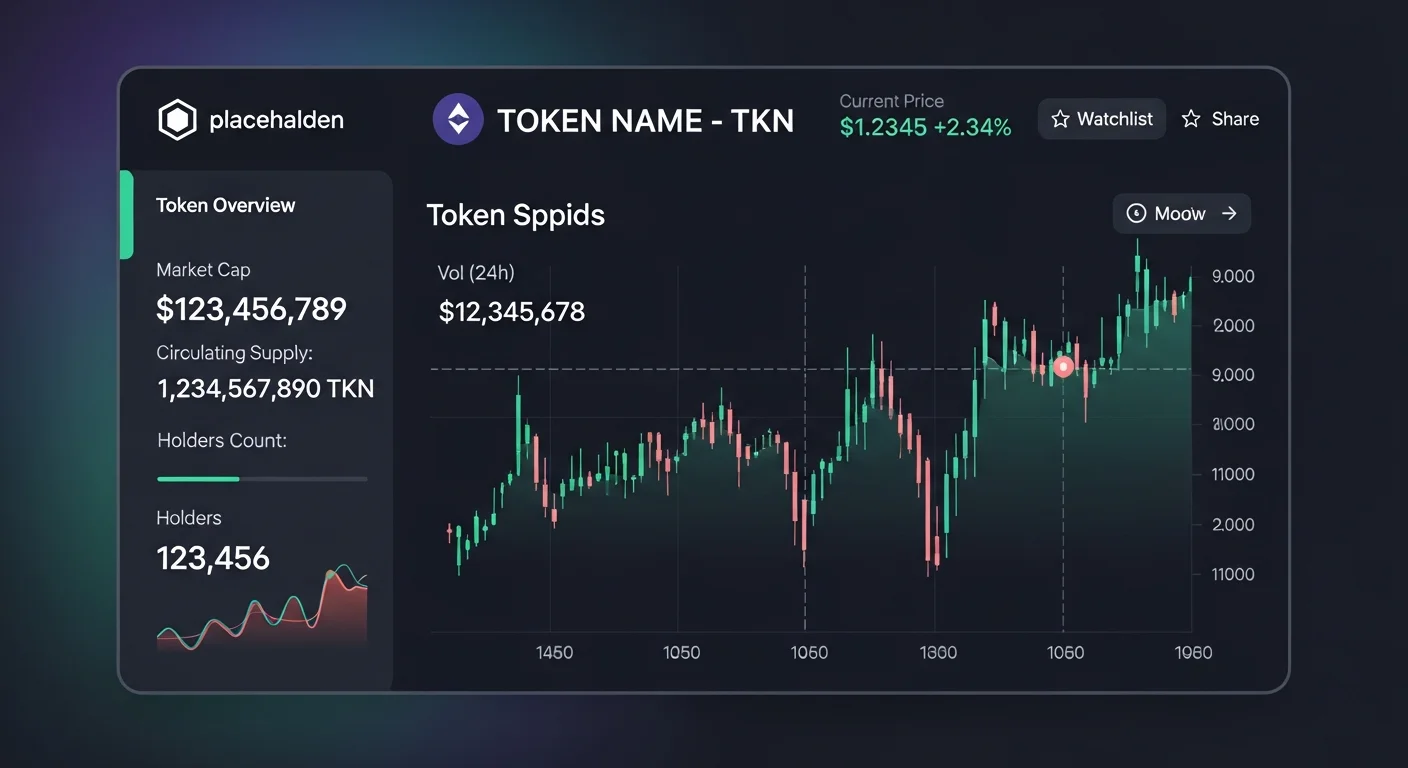Add token to Watchlist
The width and height of the screenshot is (1408, 768).
[x=1102, y=119]
